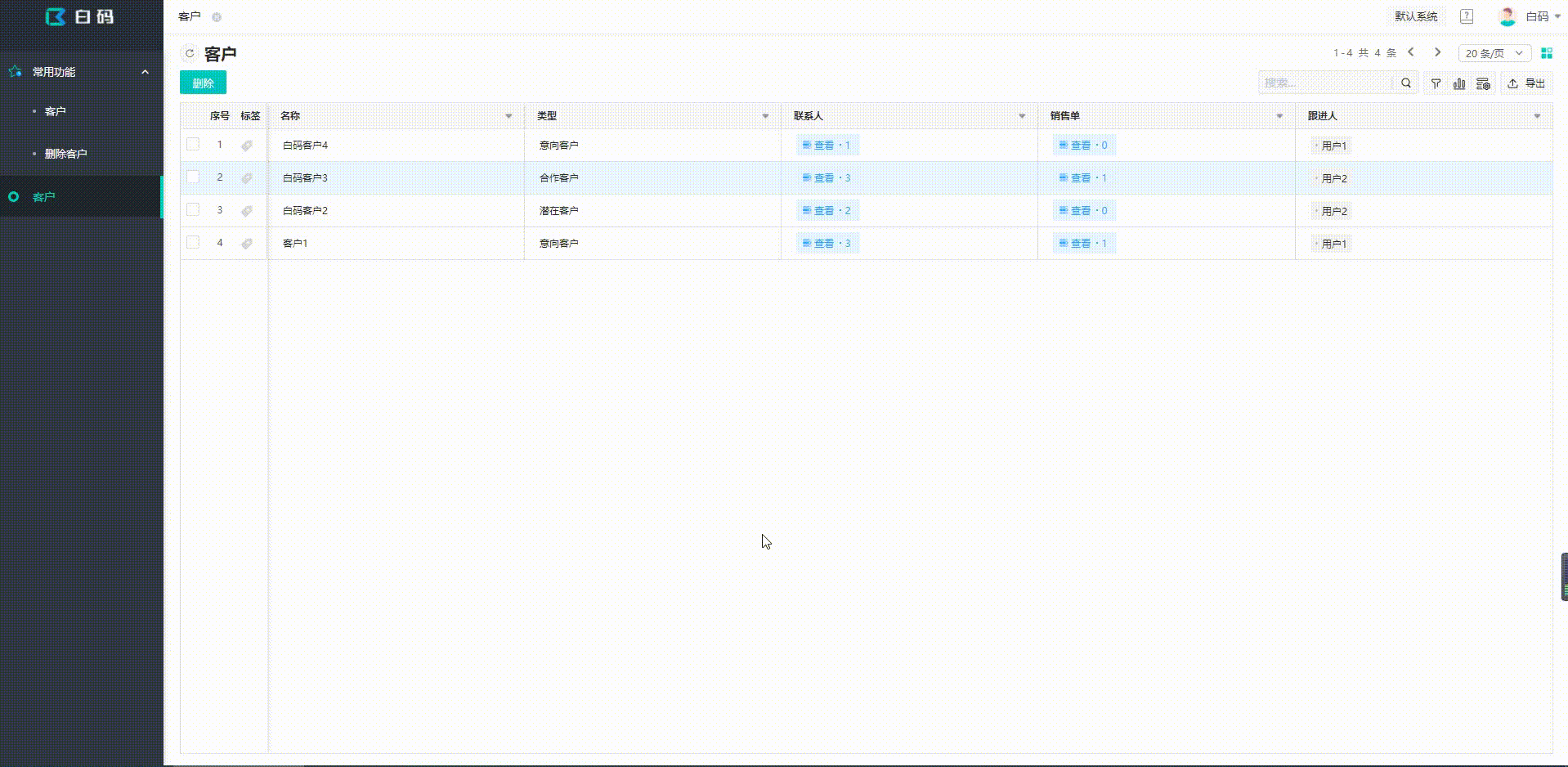Click the tag icon for 白码客户3

(x=247, y=178)
